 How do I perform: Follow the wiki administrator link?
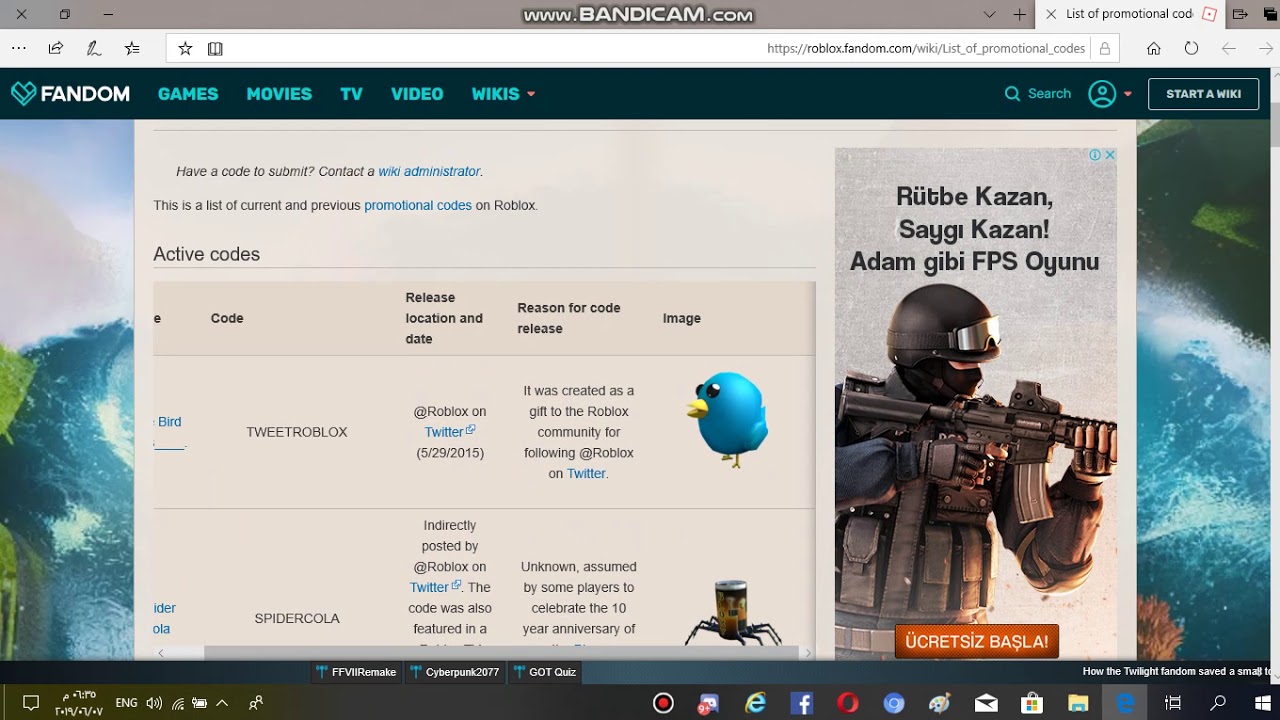click(429, 171)
